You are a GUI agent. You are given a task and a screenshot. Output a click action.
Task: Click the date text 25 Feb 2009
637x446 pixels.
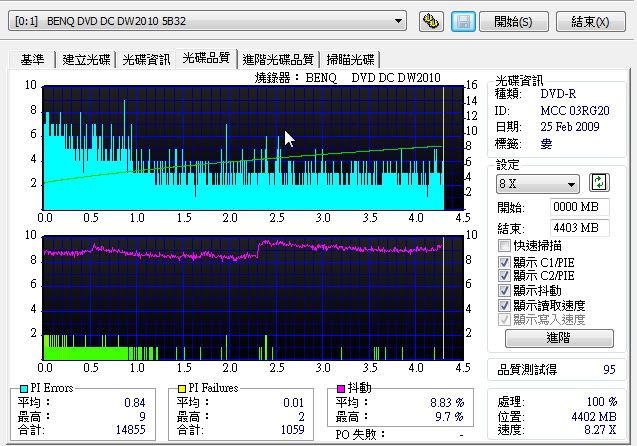570,127
